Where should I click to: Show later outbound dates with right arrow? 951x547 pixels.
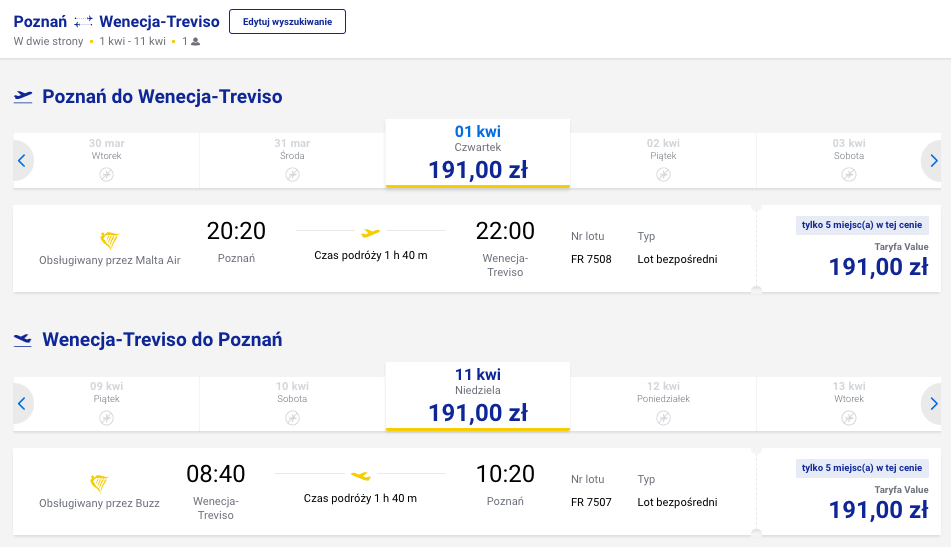coord(932,161)
